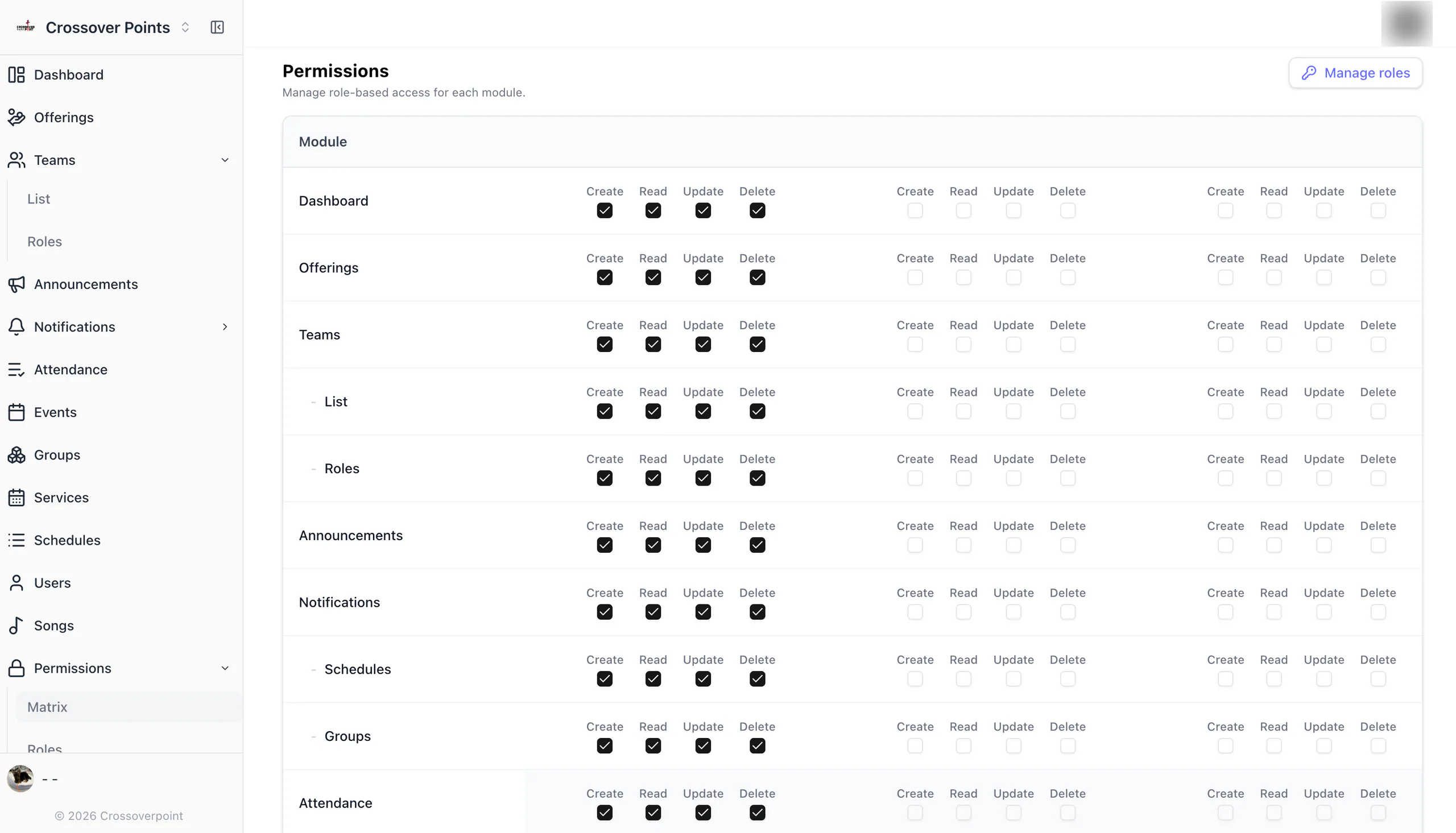The width and height of the screenshot is (1456, 833).
Task: Expand the Notifications submenu chevron
Action: [225, 327]
